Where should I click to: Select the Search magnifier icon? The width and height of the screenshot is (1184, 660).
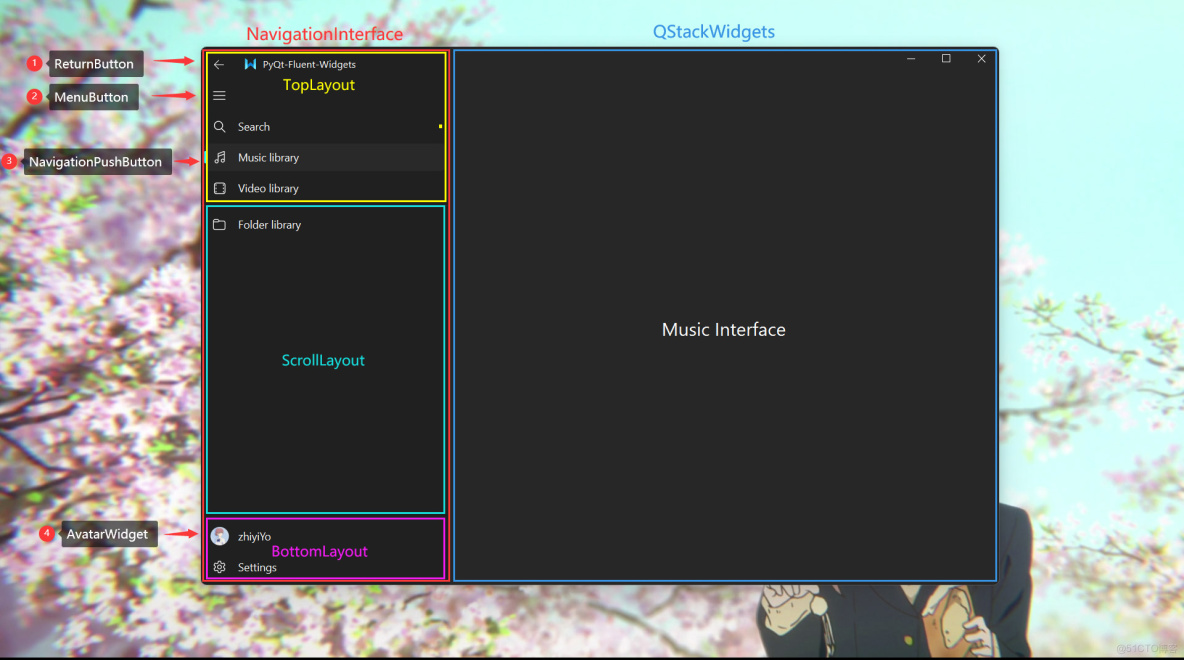219,127
